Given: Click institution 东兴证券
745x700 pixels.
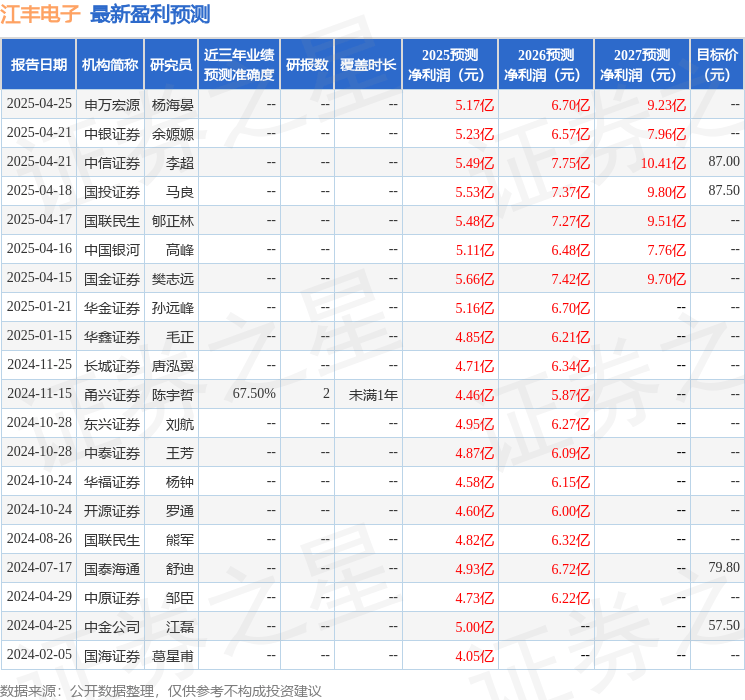Looking at the screenshot, I should 112,424.
